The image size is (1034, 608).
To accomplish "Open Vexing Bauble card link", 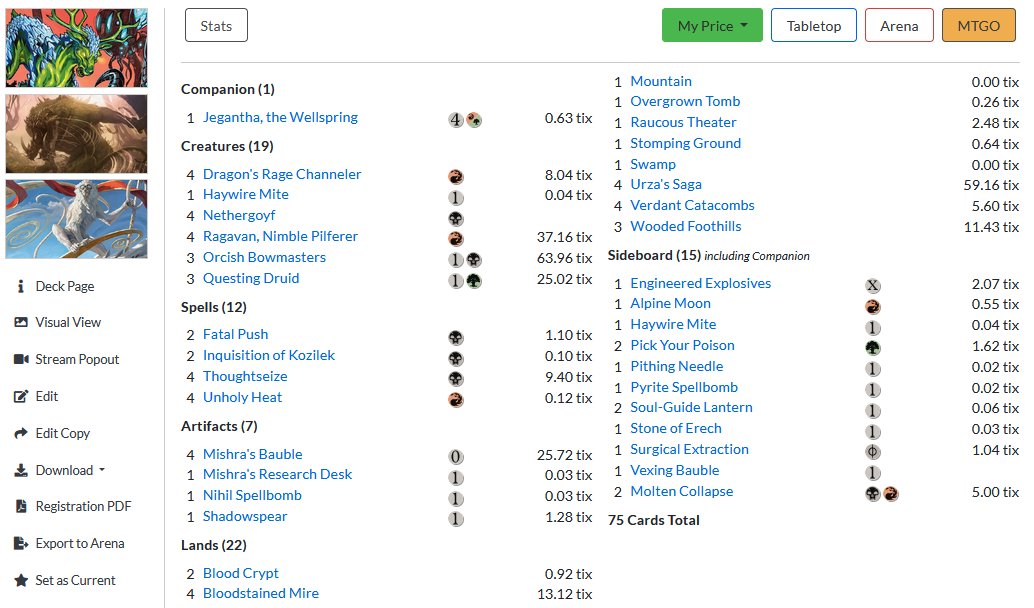I will [675, 470].
